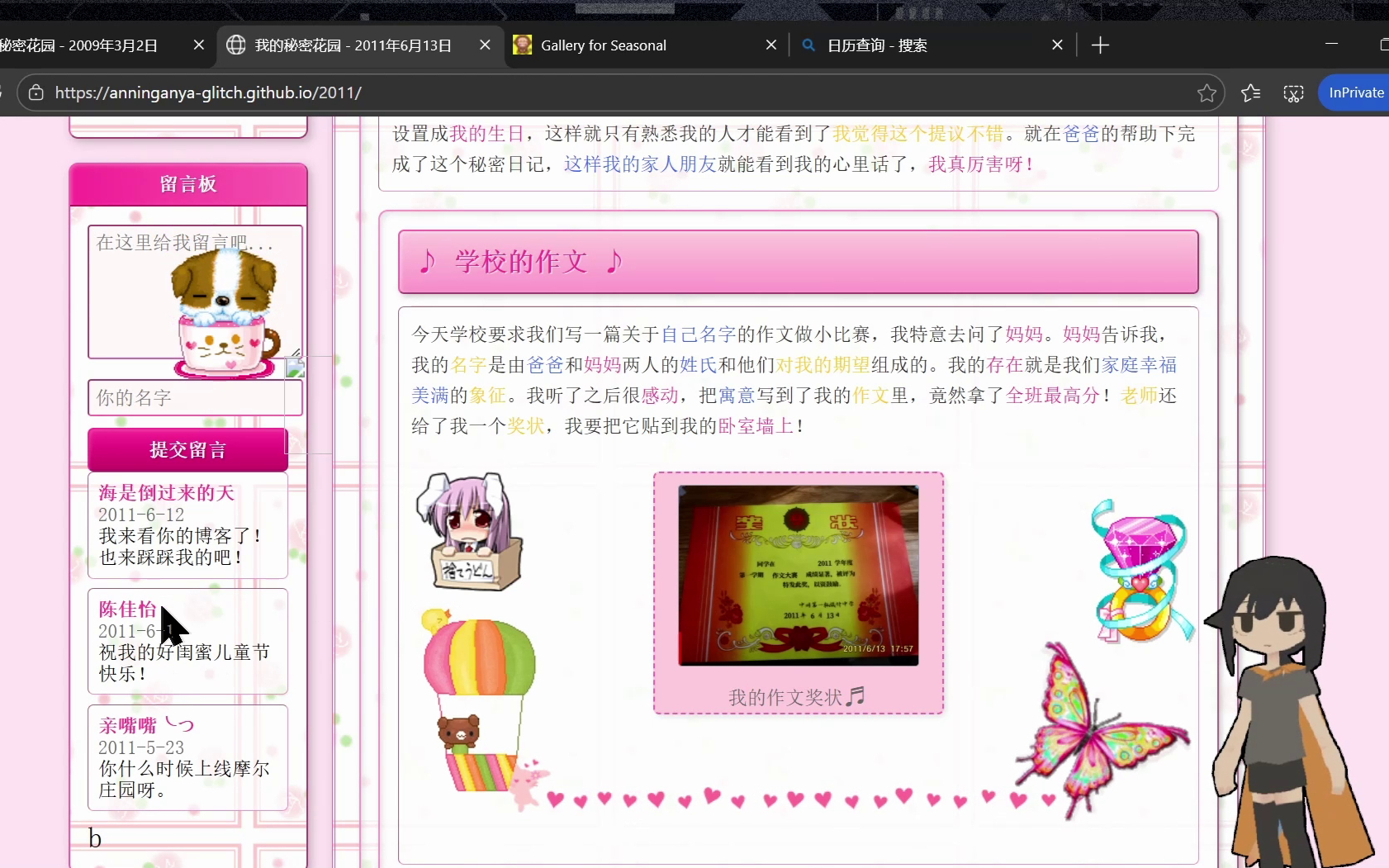This screenshot has width=1389, height=868.
Task: Click the favorites star in address bar
Action: tap(1206, 93)
